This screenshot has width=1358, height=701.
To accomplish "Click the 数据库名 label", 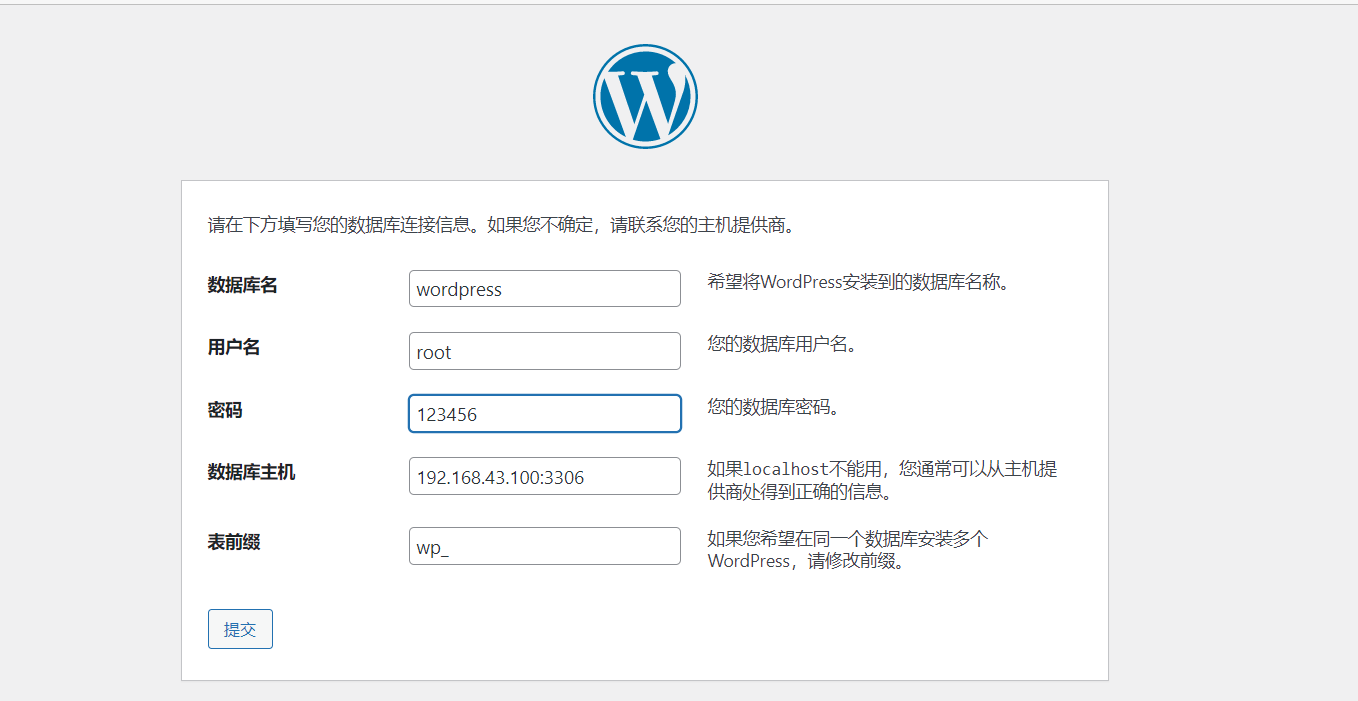I will click(x=243, y=285).
